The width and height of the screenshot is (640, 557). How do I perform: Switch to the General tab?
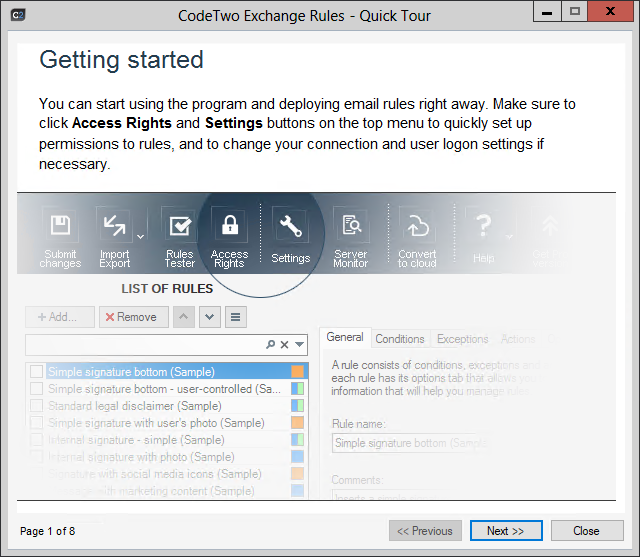[x=345, y=337]
